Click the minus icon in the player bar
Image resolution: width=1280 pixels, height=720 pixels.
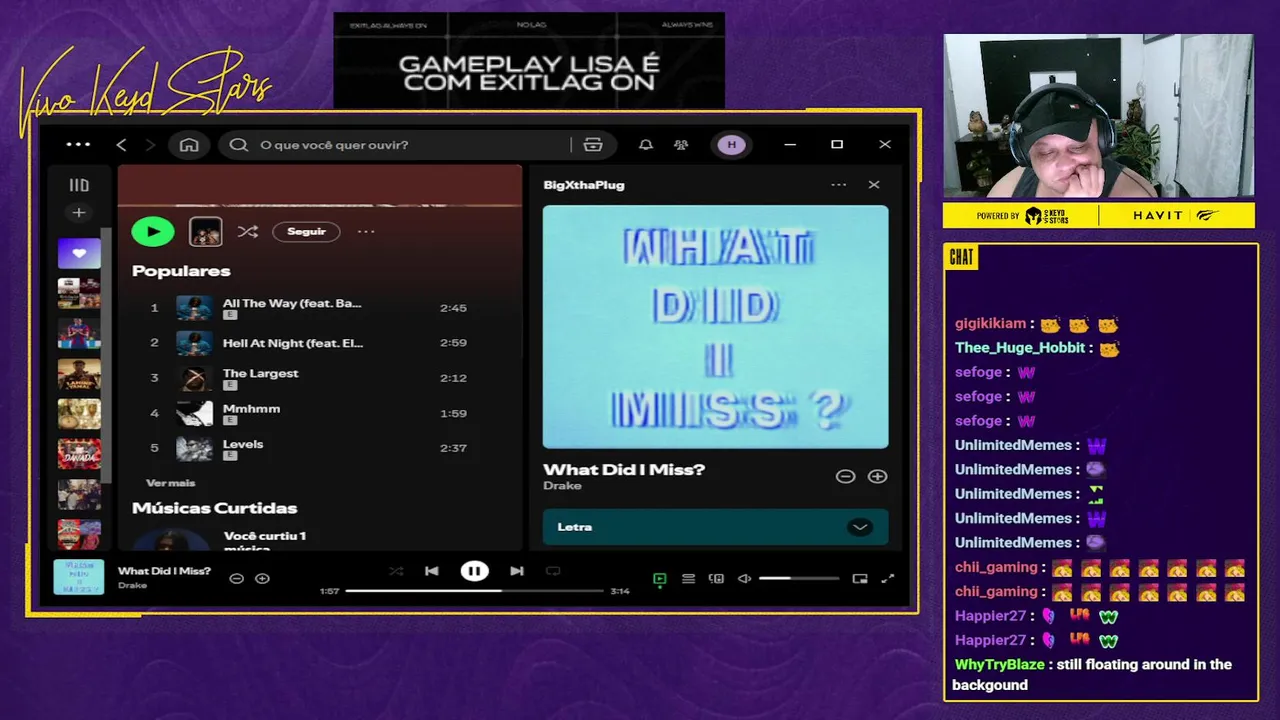pyautogui.click(x=237, y=578)
